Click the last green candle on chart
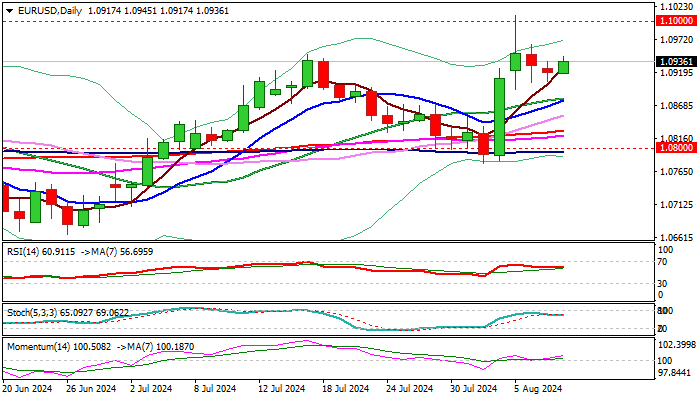This screenshot has width=700, height=400. pyautogui.click(x=563, y=67)
